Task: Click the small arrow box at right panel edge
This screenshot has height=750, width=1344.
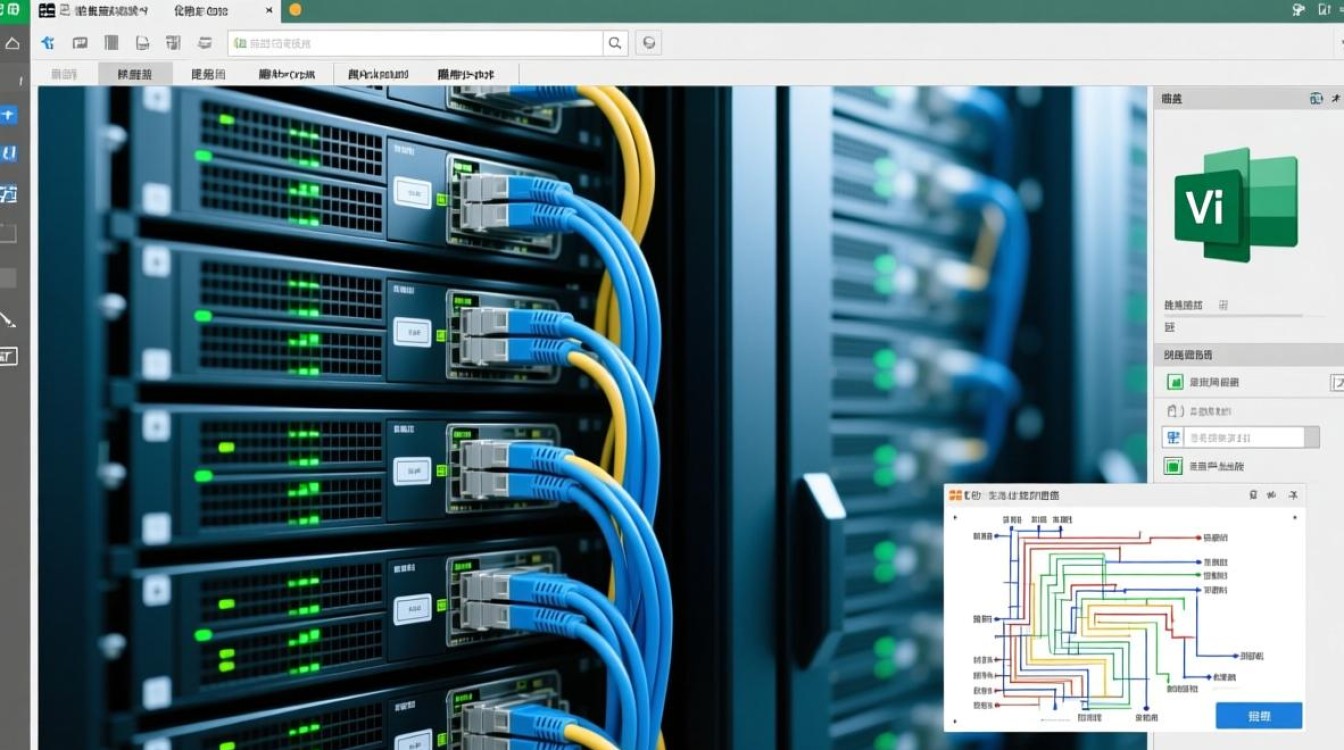Action: click(x=1336, y=382)
